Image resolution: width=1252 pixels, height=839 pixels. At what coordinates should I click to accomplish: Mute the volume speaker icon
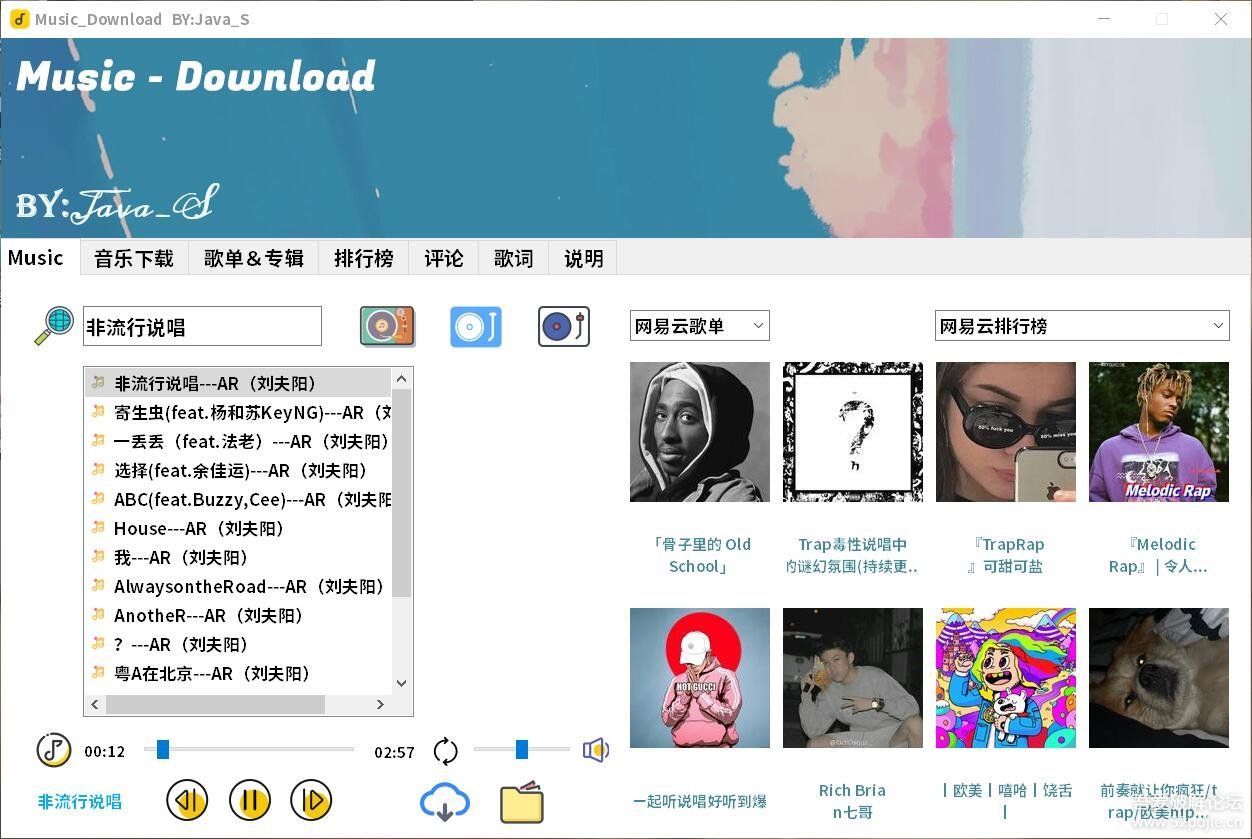[x=596, y=750]
